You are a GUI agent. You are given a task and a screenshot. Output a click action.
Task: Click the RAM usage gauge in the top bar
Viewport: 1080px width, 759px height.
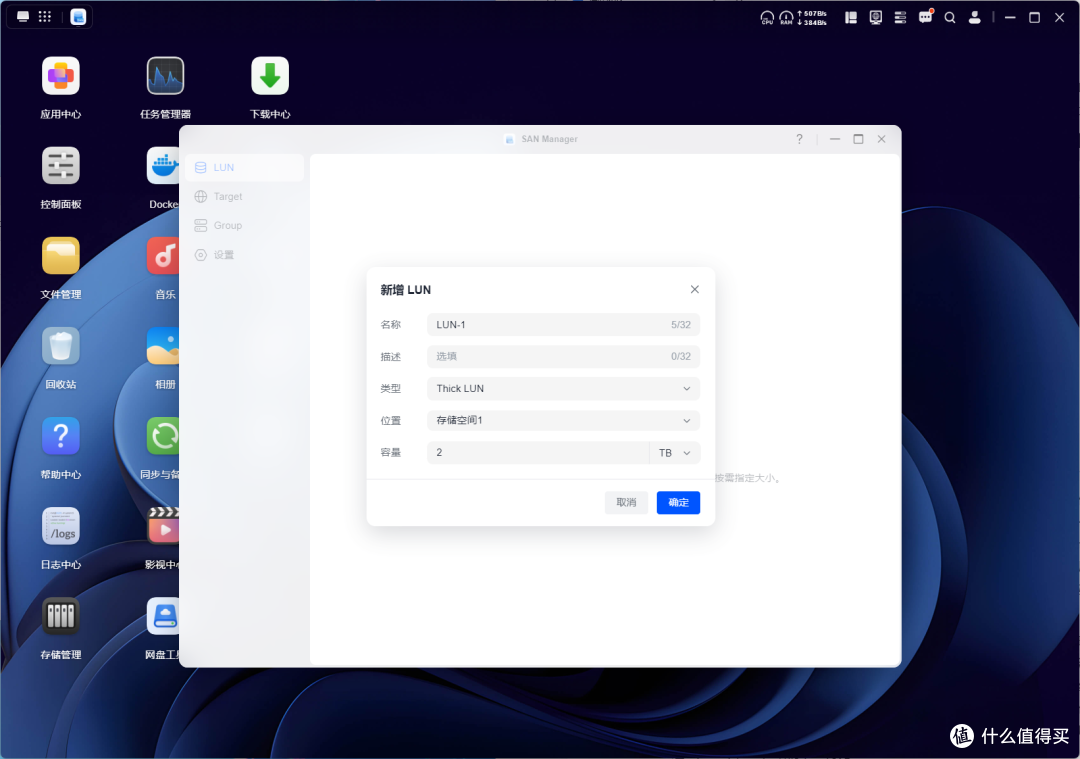tap(786, 18)
